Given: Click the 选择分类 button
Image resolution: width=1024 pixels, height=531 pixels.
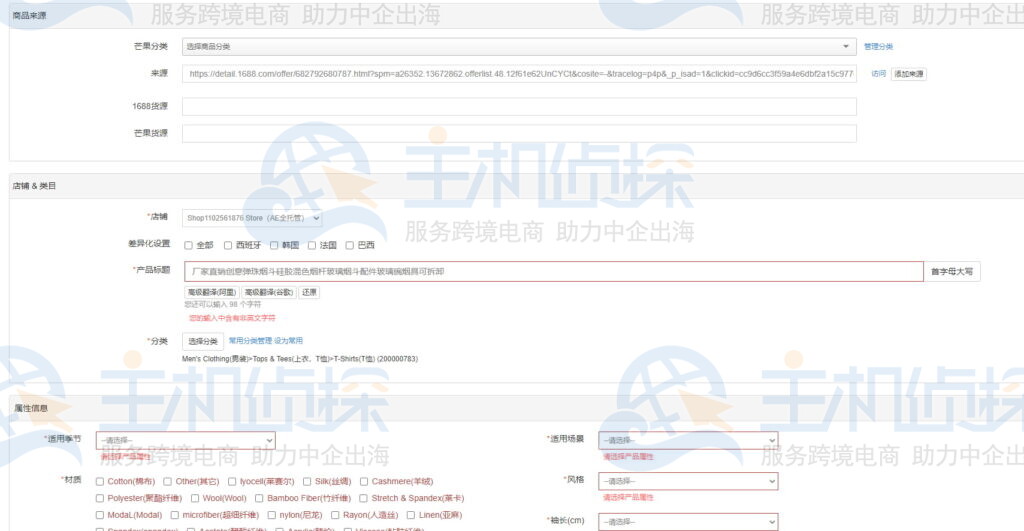Looking at the screenshot, I should [203, 342].
